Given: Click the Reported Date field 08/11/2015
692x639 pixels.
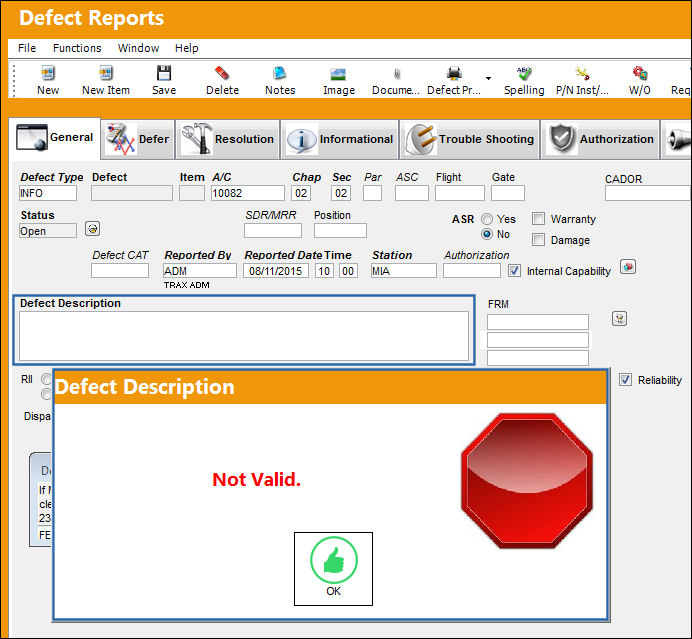Looking at the screenshot, I should point(276,271).
